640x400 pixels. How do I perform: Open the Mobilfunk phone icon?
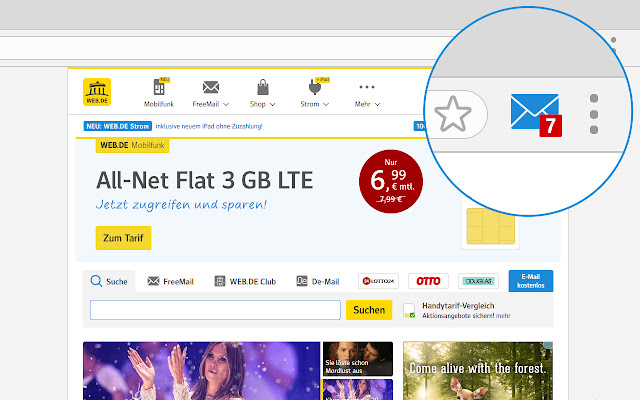[159, 87]
